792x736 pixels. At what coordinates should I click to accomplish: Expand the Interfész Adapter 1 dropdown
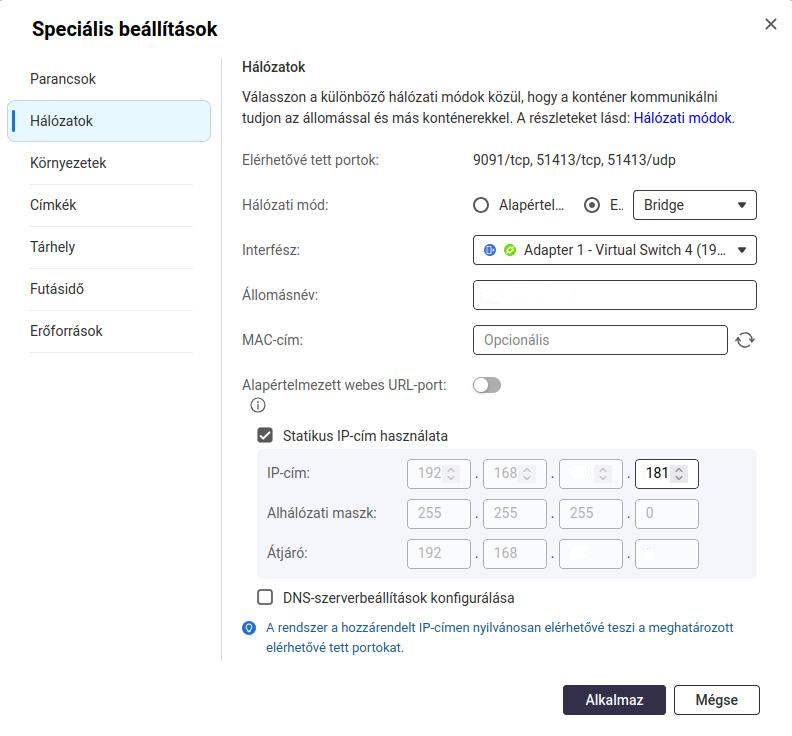click(x=615, y=250)
